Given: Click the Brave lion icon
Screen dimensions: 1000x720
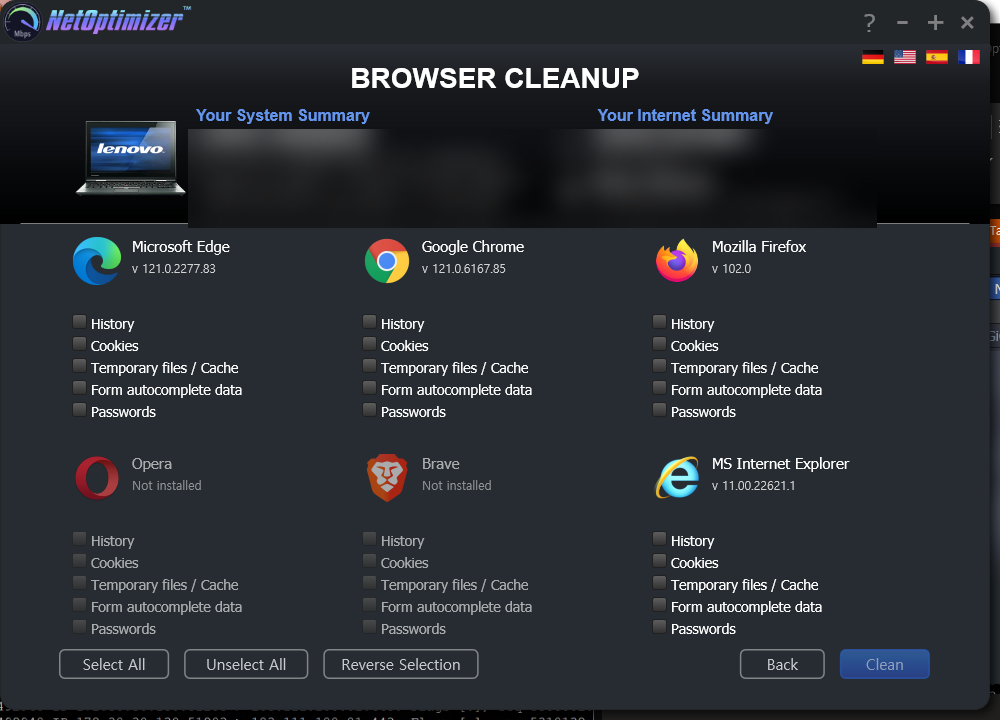Looking at the screenshot, I should pos(386,478).
